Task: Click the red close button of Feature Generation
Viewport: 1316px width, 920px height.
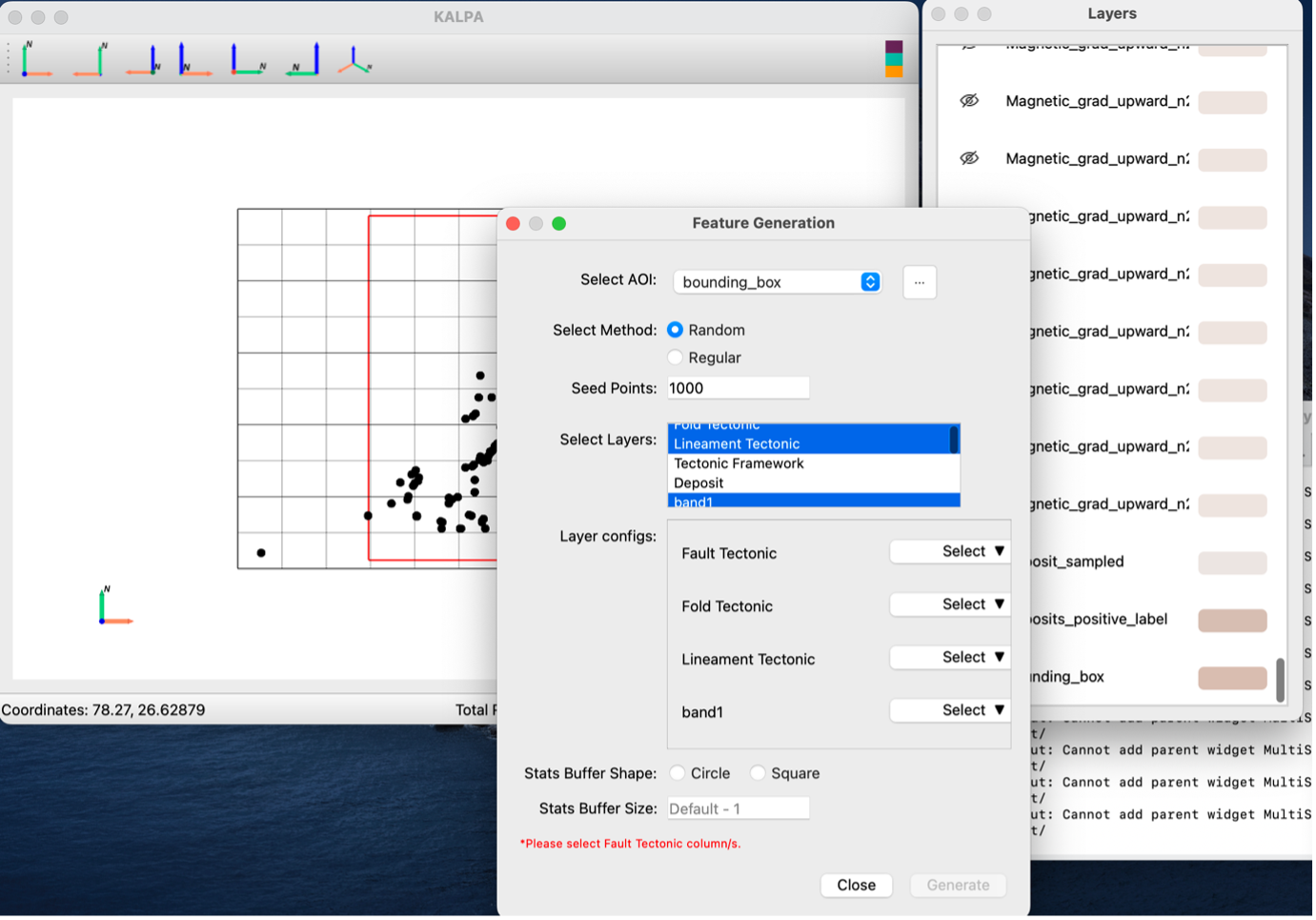Action: click(513, 223)
